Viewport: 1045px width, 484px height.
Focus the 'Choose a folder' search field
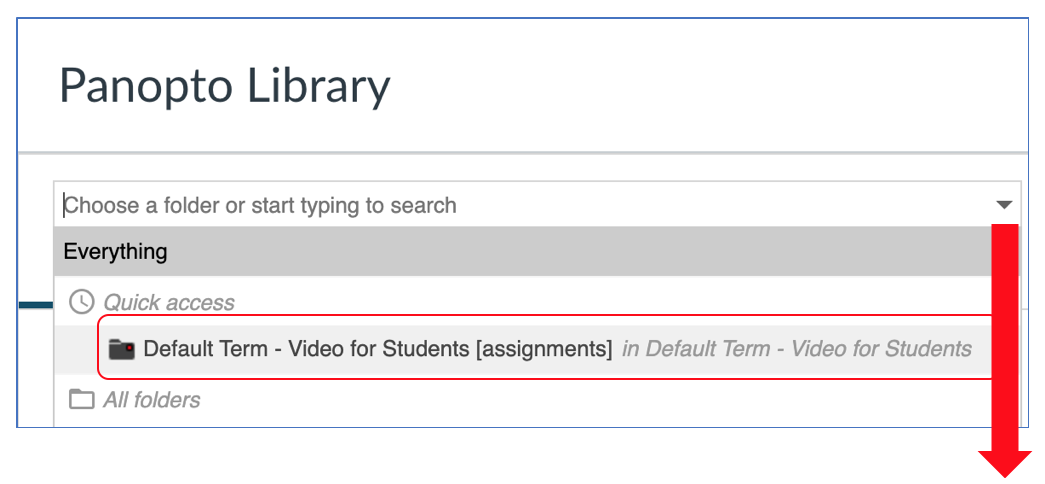[536, 205]
